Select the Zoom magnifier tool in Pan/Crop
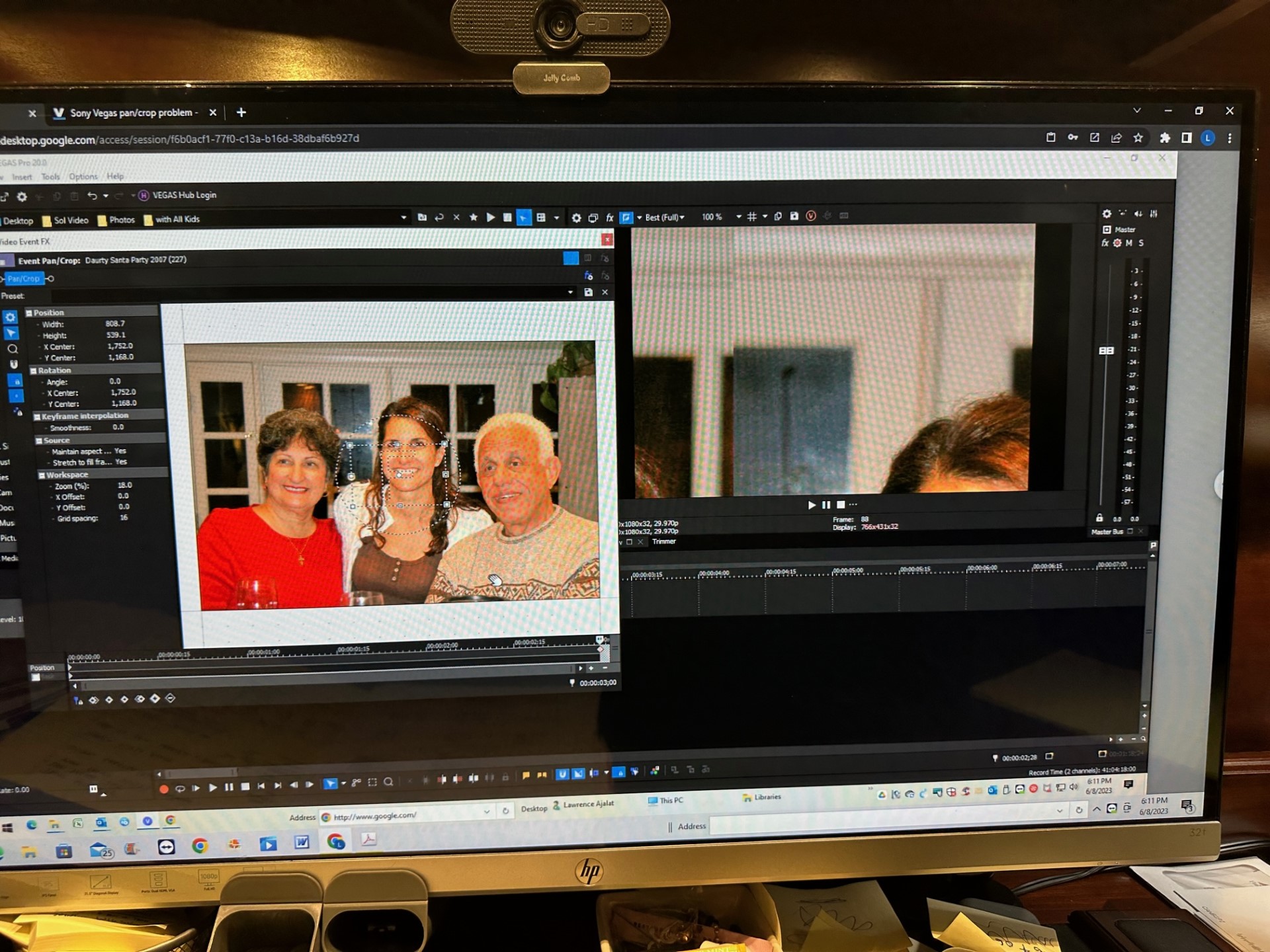This screenshot has width=1270, height=952. (12, 349)
